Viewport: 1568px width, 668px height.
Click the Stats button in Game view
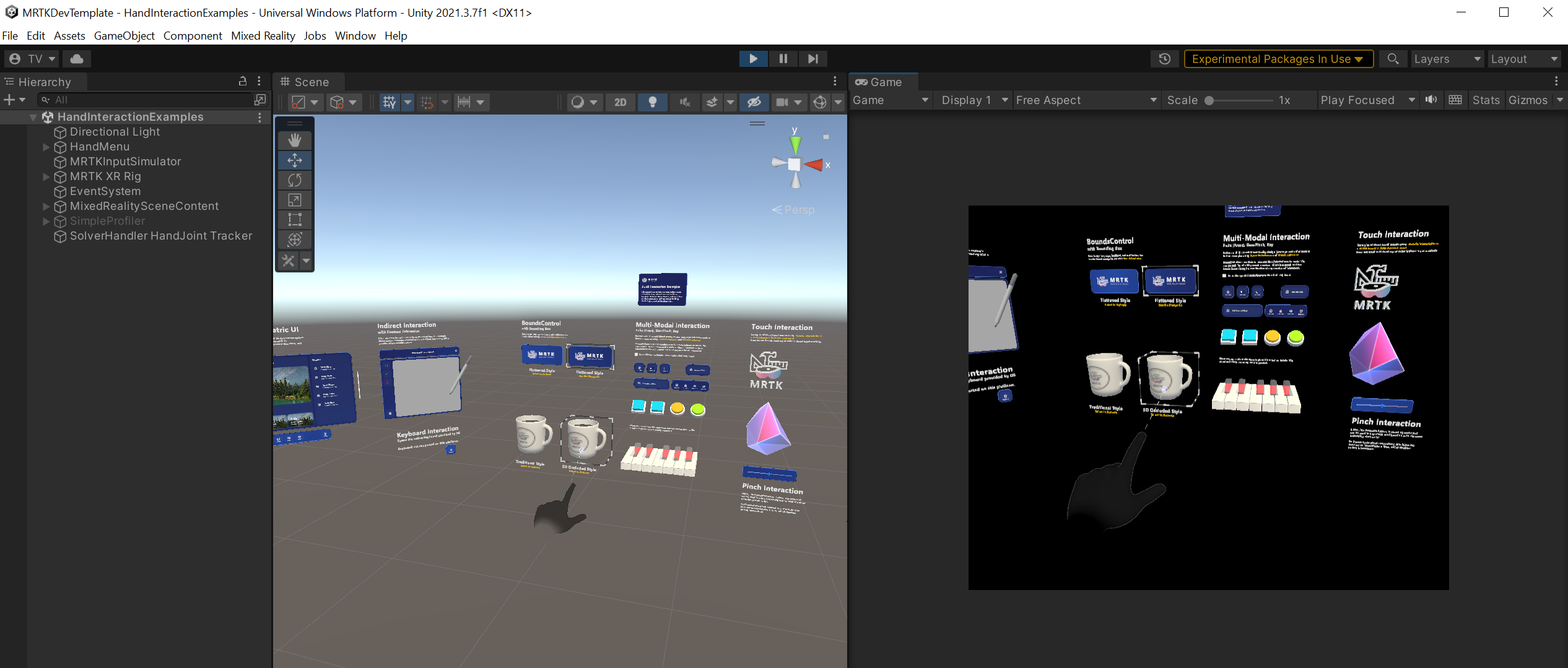click(x=1486, y=100)
